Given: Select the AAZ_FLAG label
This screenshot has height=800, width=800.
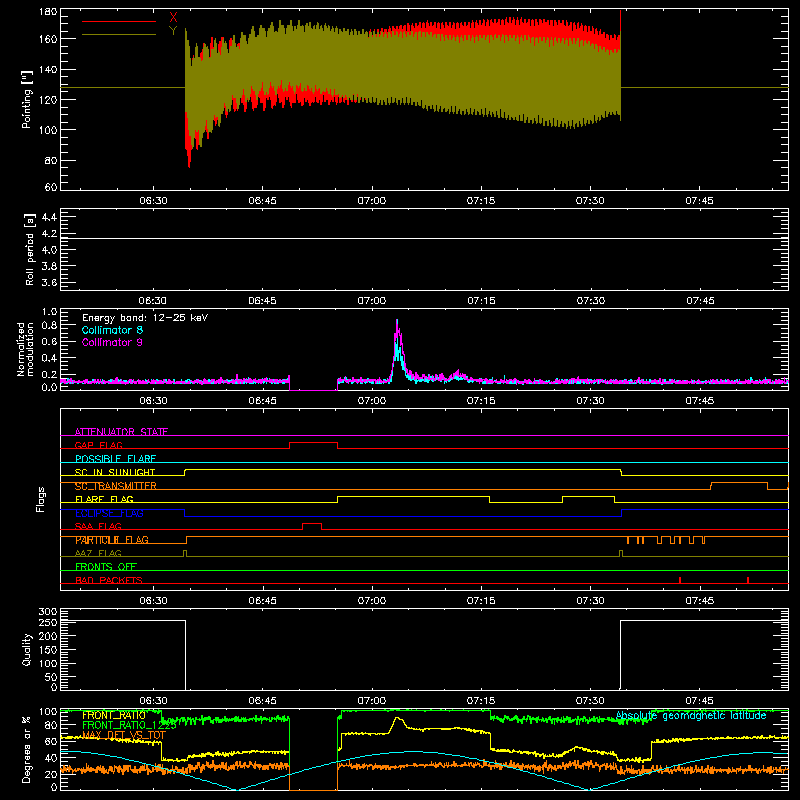Looking at the screenshot, I should tap(98, 553).
